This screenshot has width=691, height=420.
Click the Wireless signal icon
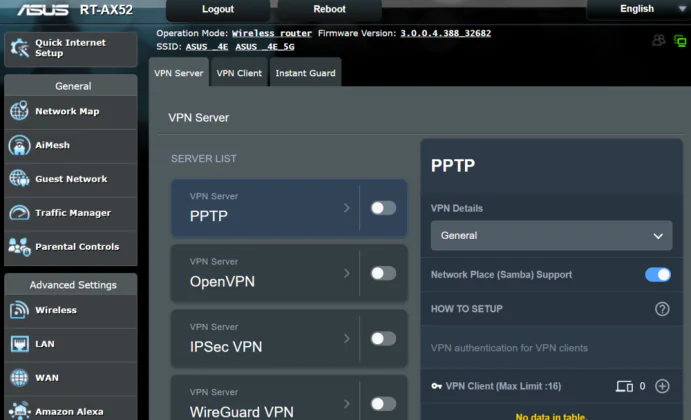click(19, 310)
